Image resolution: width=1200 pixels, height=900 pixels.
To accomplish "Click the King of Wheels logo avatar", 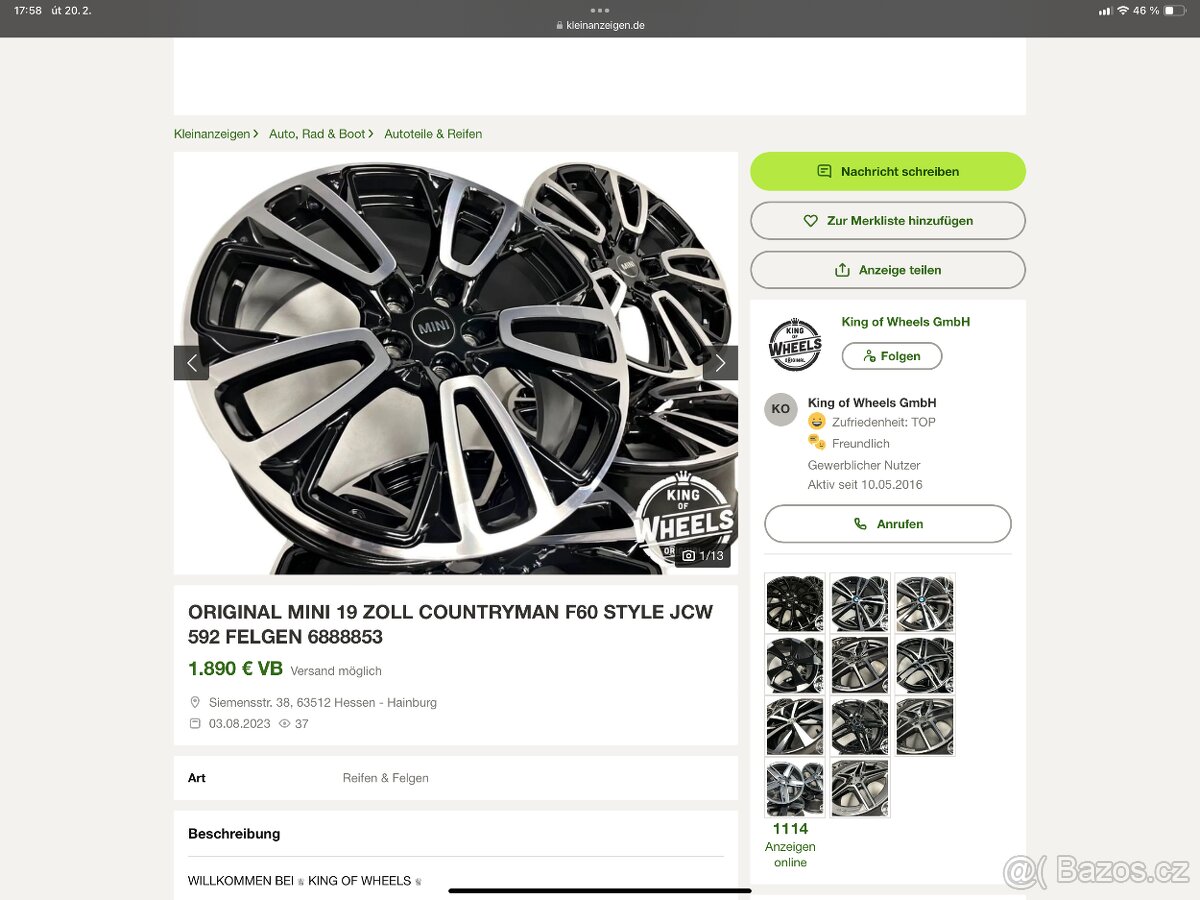I will coord(795,345).
